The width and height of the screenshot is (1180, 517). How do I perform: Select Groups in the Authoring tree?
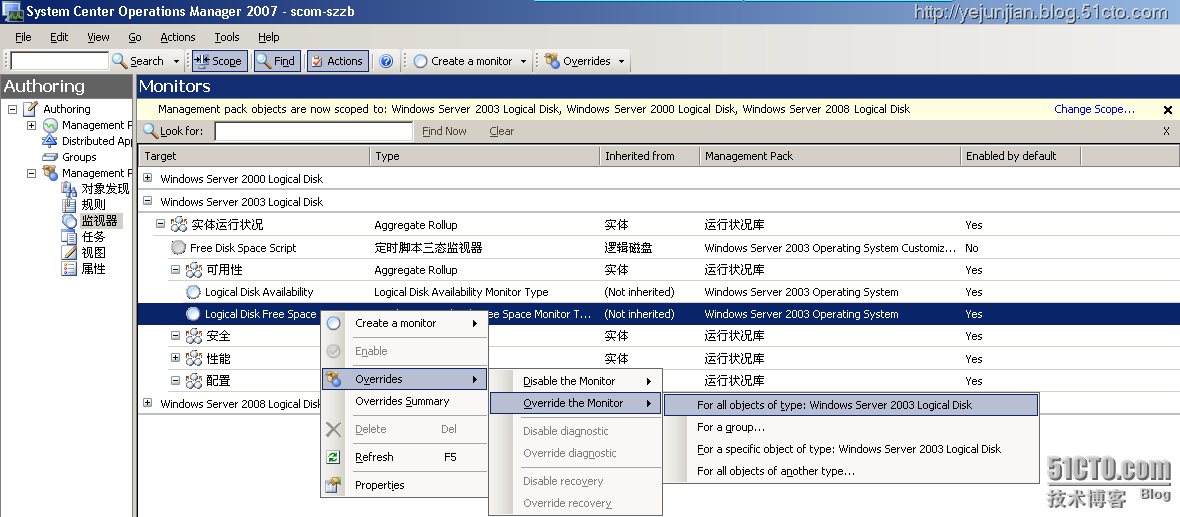(x=79, y=157)
